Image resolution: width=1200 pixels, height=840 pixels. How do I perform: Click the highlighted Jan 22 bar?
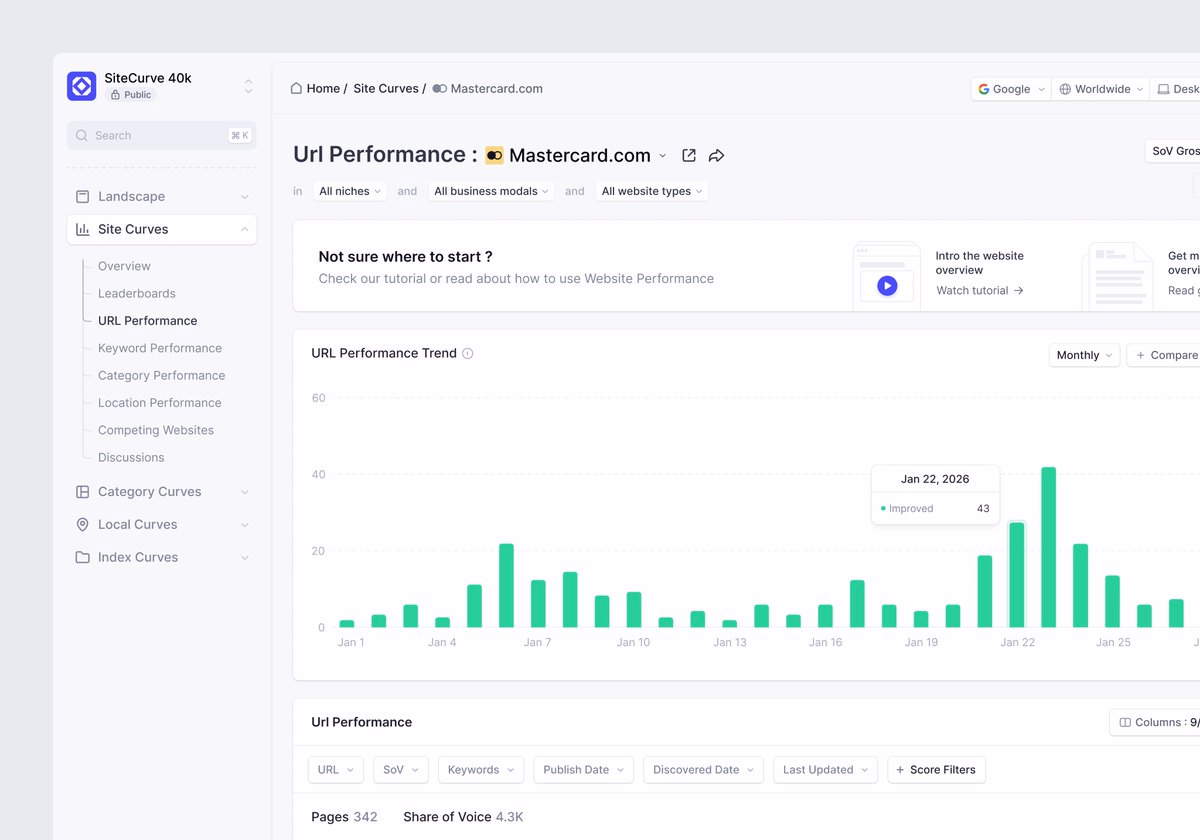click(1017, 575)
